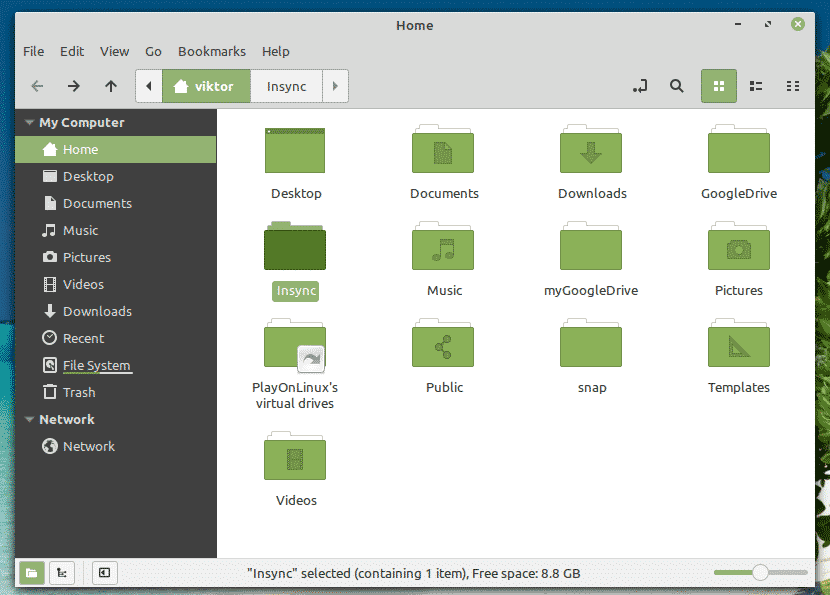Toggle the location entry path button

pyautogui.click(x=640, y=86)
